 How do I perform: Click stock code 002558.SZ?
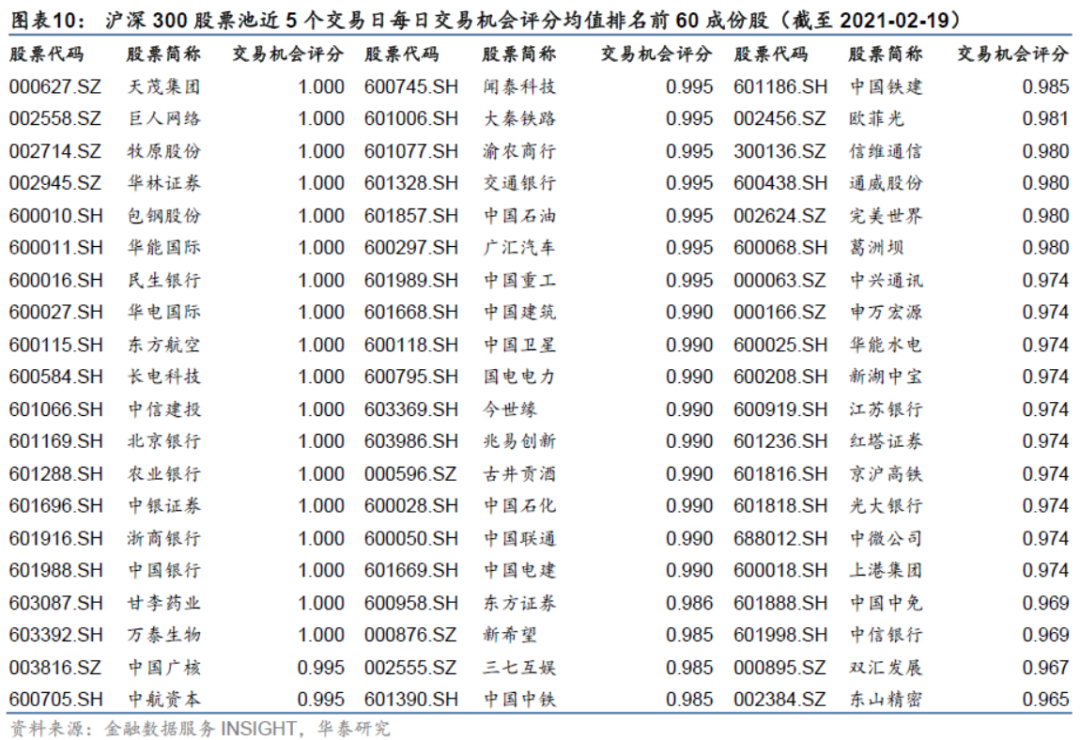55,119
